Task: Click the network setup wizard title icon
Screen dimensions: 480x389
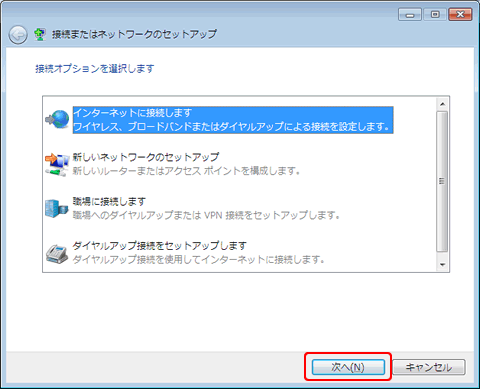Action: 40,34
